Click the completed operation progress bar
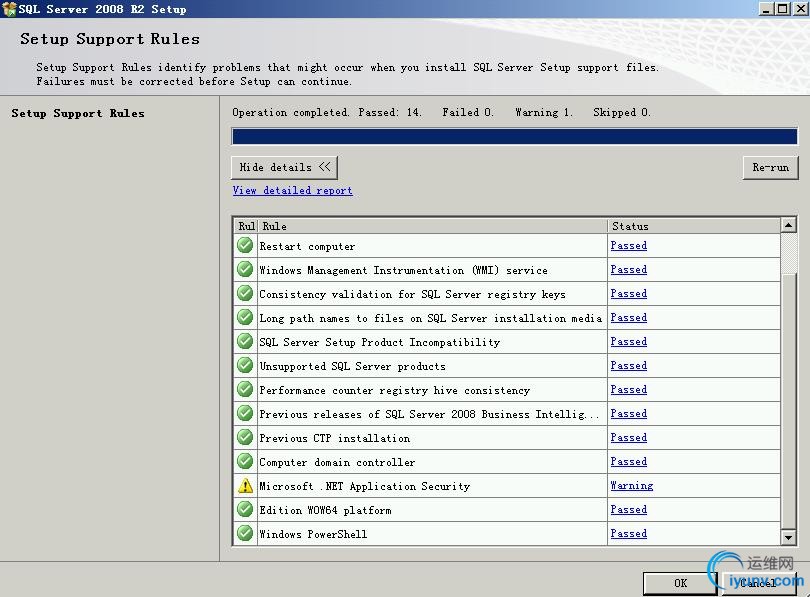 click(x=515, y=136)
